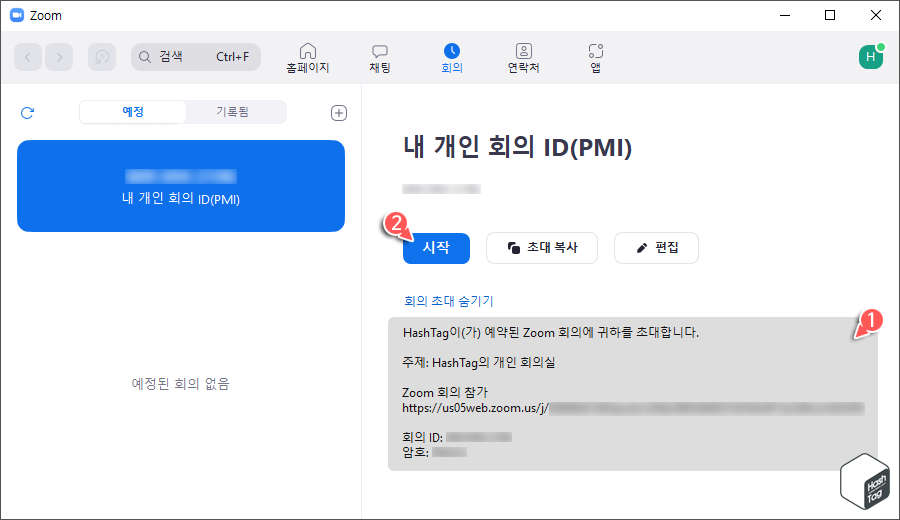
Task: Click the 회의 ID line in invitation
Action: (457, 437)
